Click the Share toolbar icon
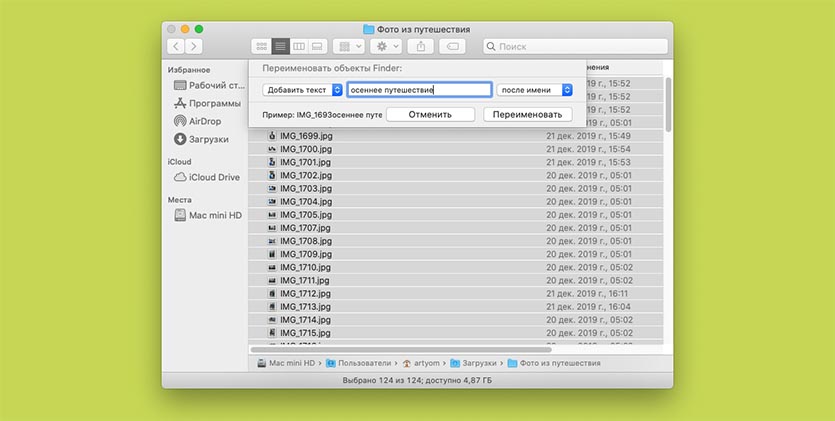This screenshot has height=421, width=835. (x=421, y=46)
